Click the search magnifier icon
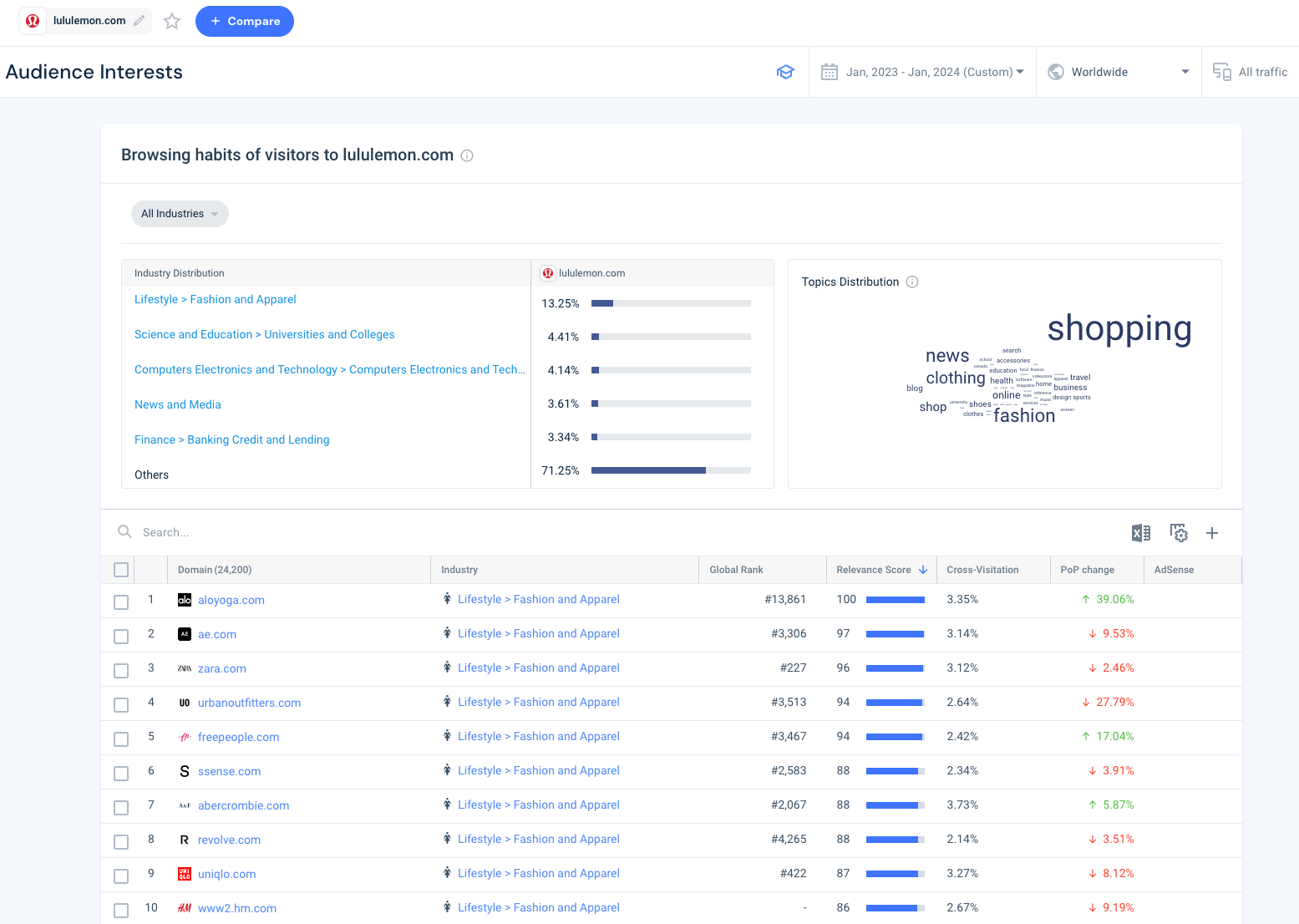Screen dimensions: 1299x924 (x=124, y=532)
